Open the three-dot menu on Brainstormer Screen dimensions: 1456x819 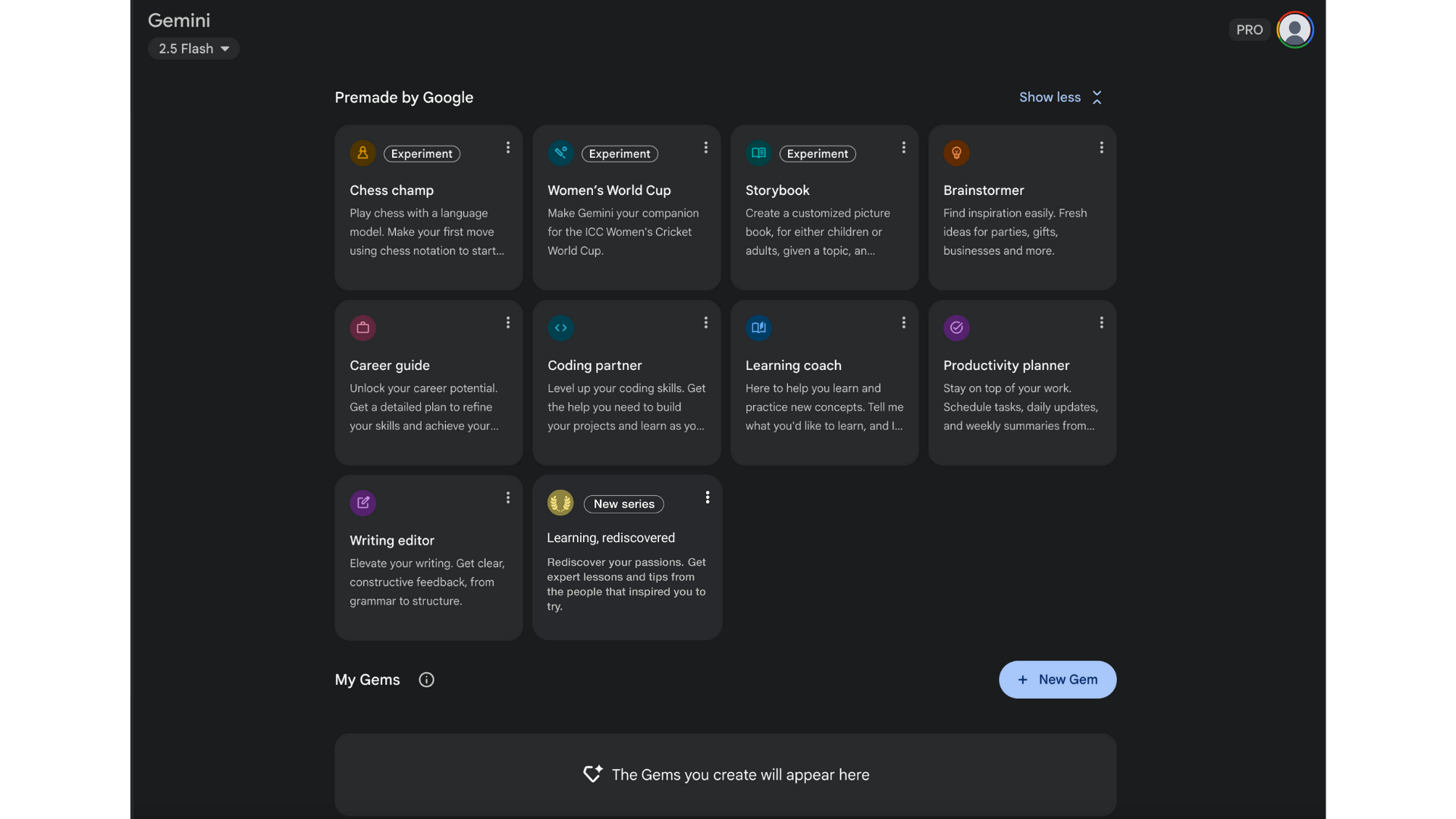pyautogui.click(x=1102, y=148)
